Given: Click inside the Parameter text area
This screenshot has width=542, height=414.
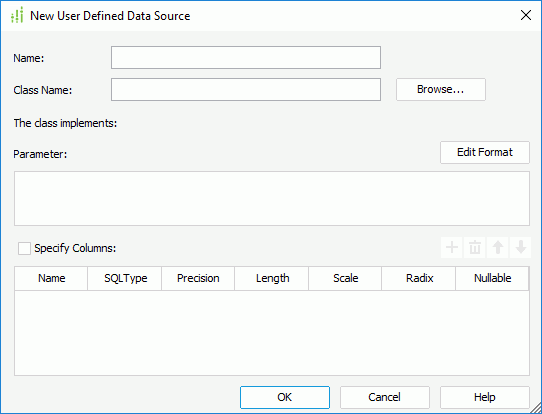Looking at the screenshot, I should click(x=272, y=198).
